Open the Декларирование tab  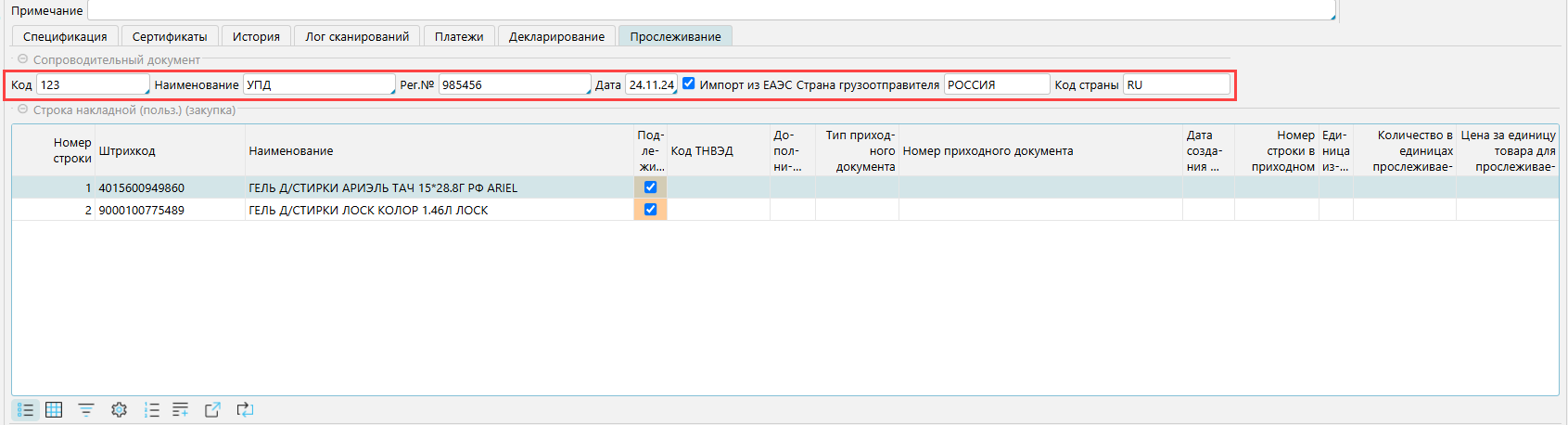[x=556, y=36]
